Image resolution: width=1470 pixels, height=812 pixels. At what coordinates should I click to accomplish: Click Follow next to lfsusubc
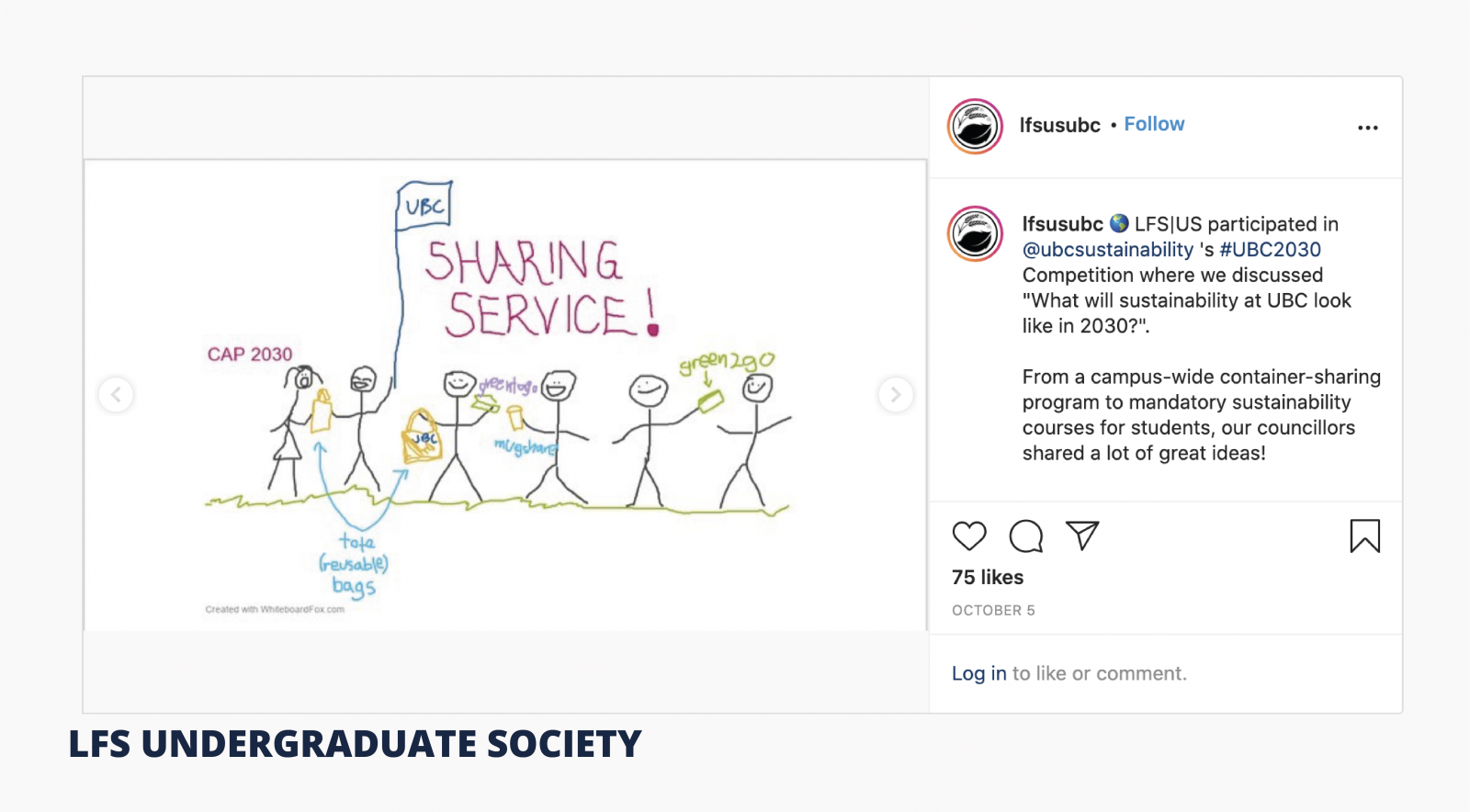[1154, 123]
